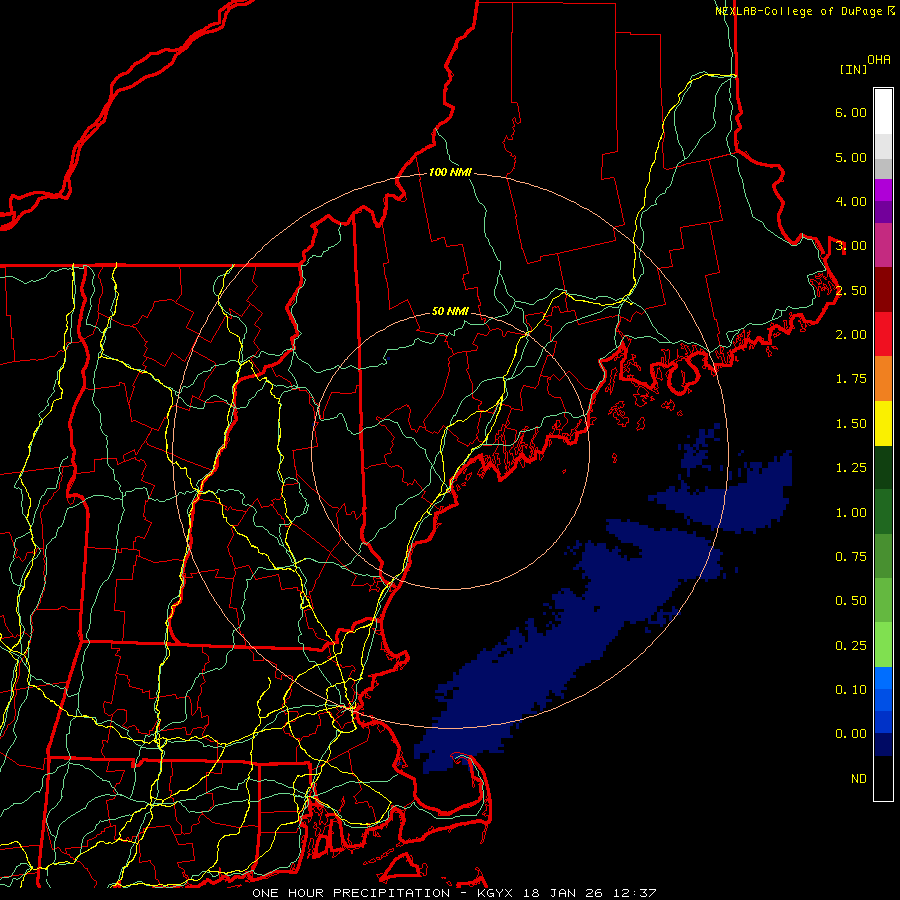Screen dimensions: 900x900
Task: Click the OHA product label above legend
Action: [879, 59]
